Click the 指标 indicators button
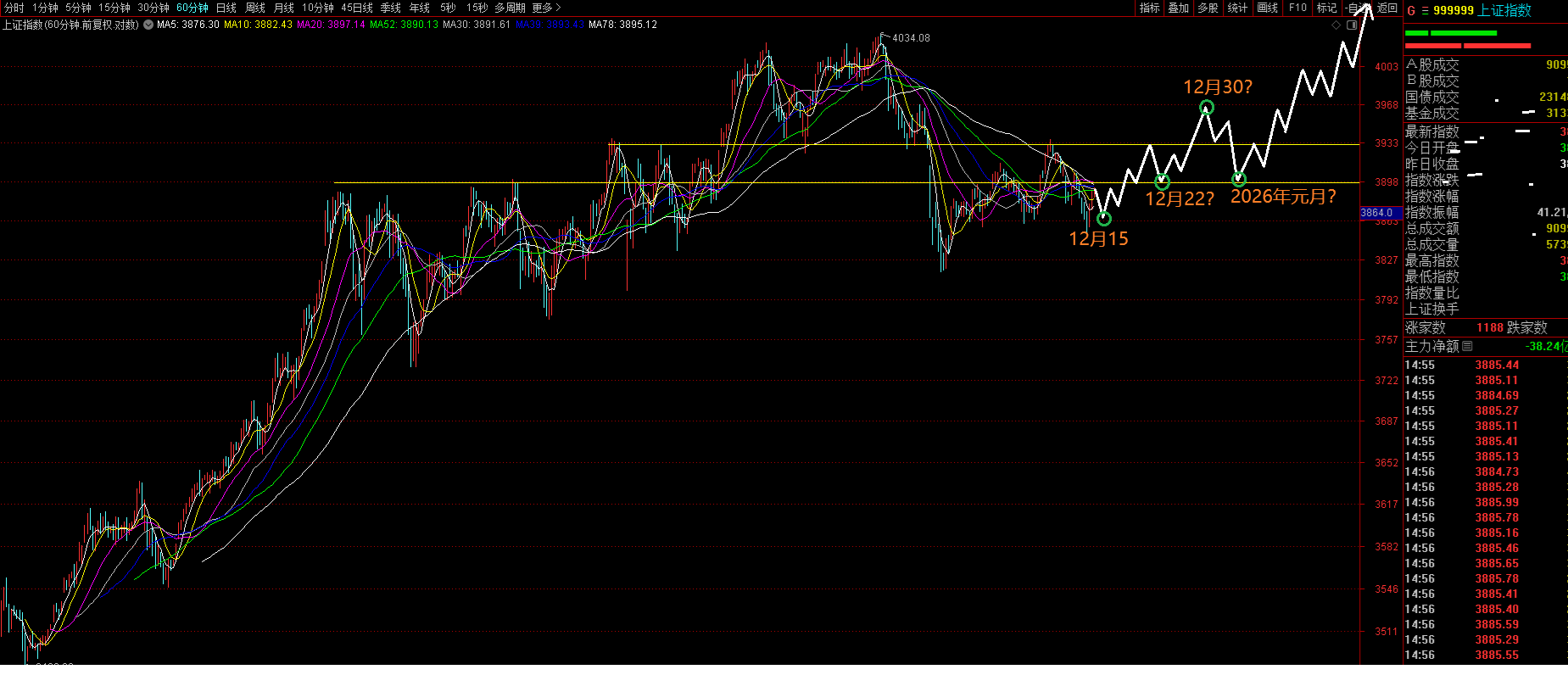Screen dimensions: 1568x675 click(1150, 8)
